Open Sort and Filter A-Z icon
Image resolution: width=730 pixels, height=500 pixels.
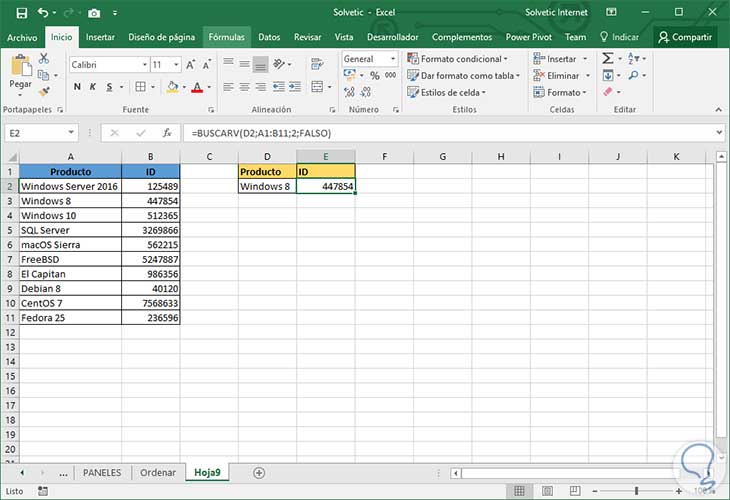[634, 59]
